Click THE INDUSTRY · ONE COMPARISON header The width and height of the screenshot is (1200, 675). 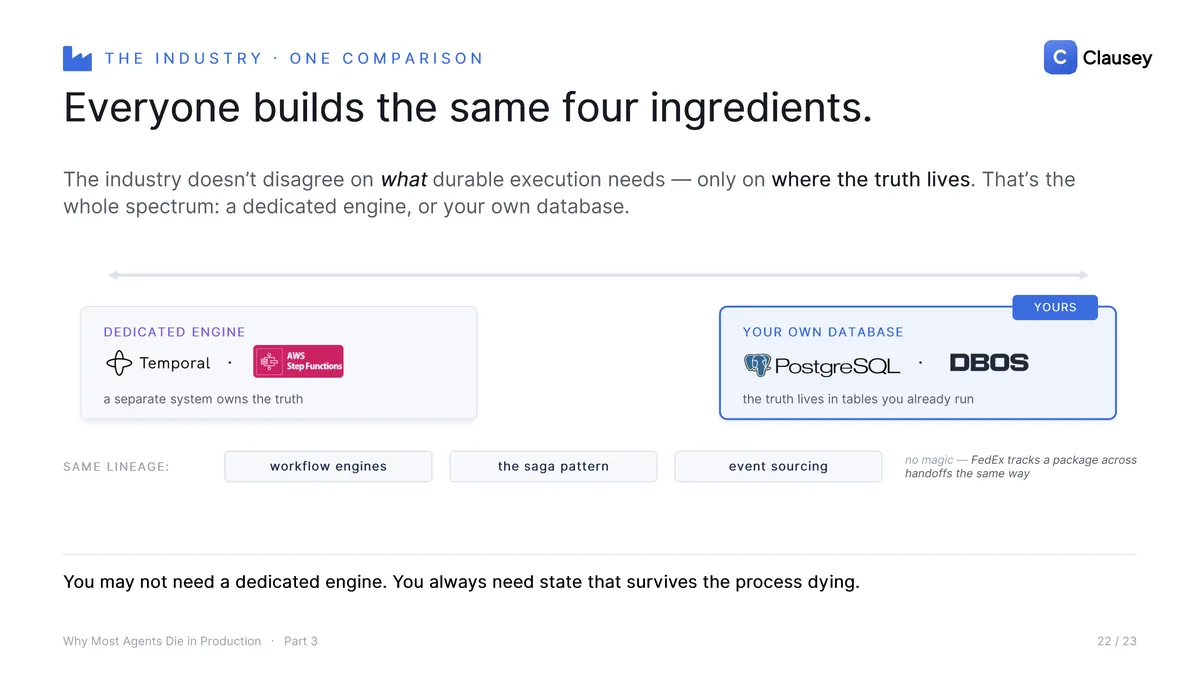tap(294, 58)
